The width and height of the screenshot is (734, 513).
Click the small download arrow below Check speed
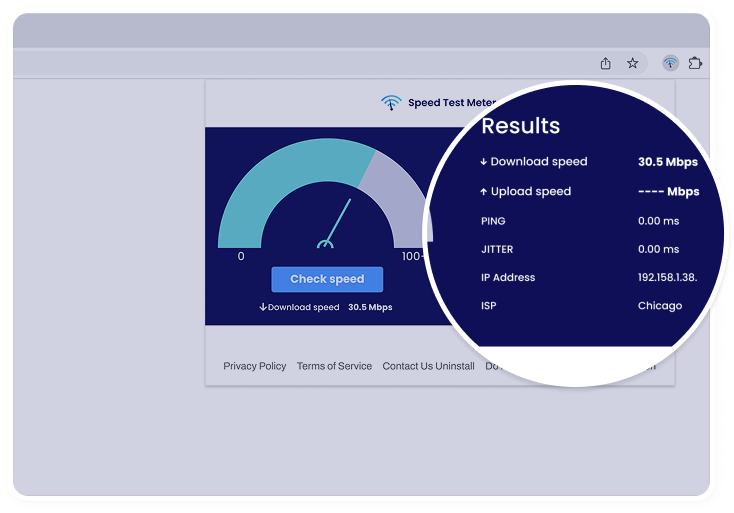[263, 308]
